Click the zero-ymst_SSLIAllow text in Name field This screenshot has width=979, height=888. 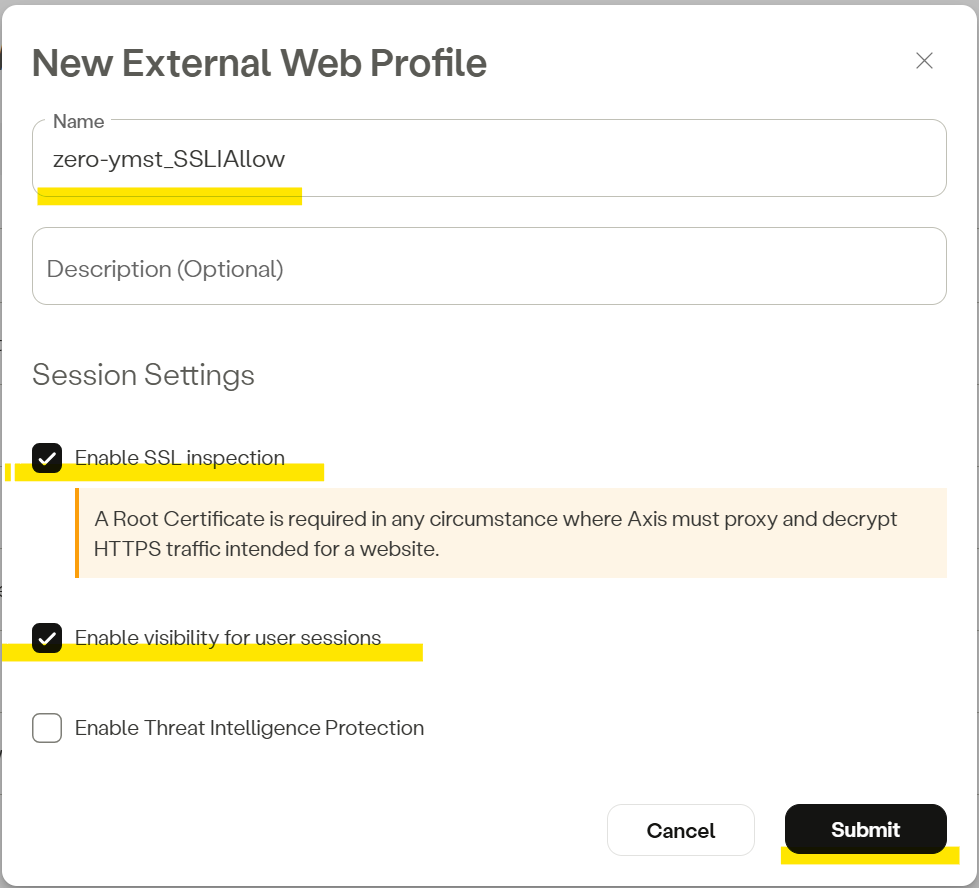[x=169, y=159]
